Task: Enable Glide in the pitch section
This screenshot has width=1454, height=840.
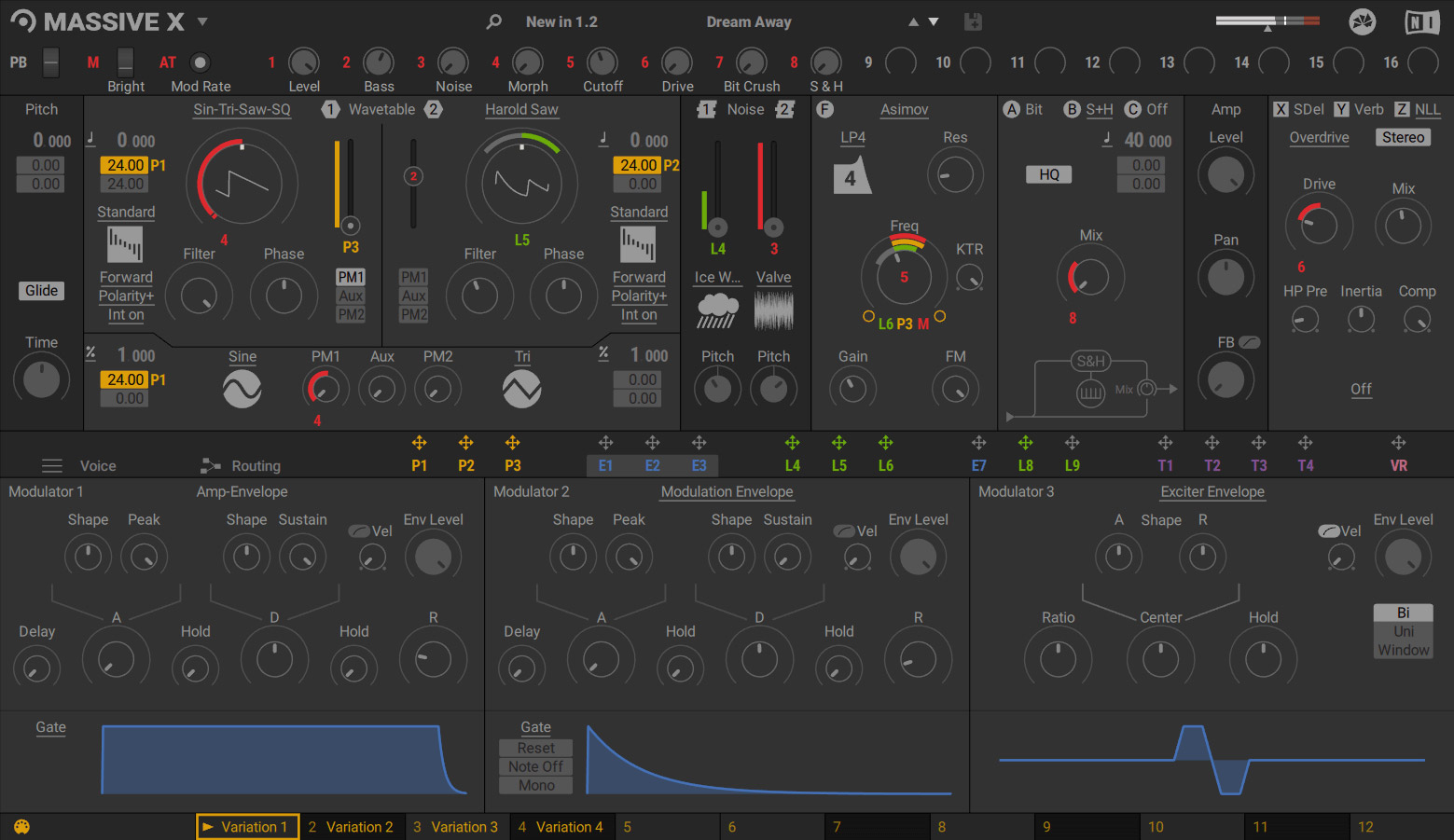Action: point(41,290)
